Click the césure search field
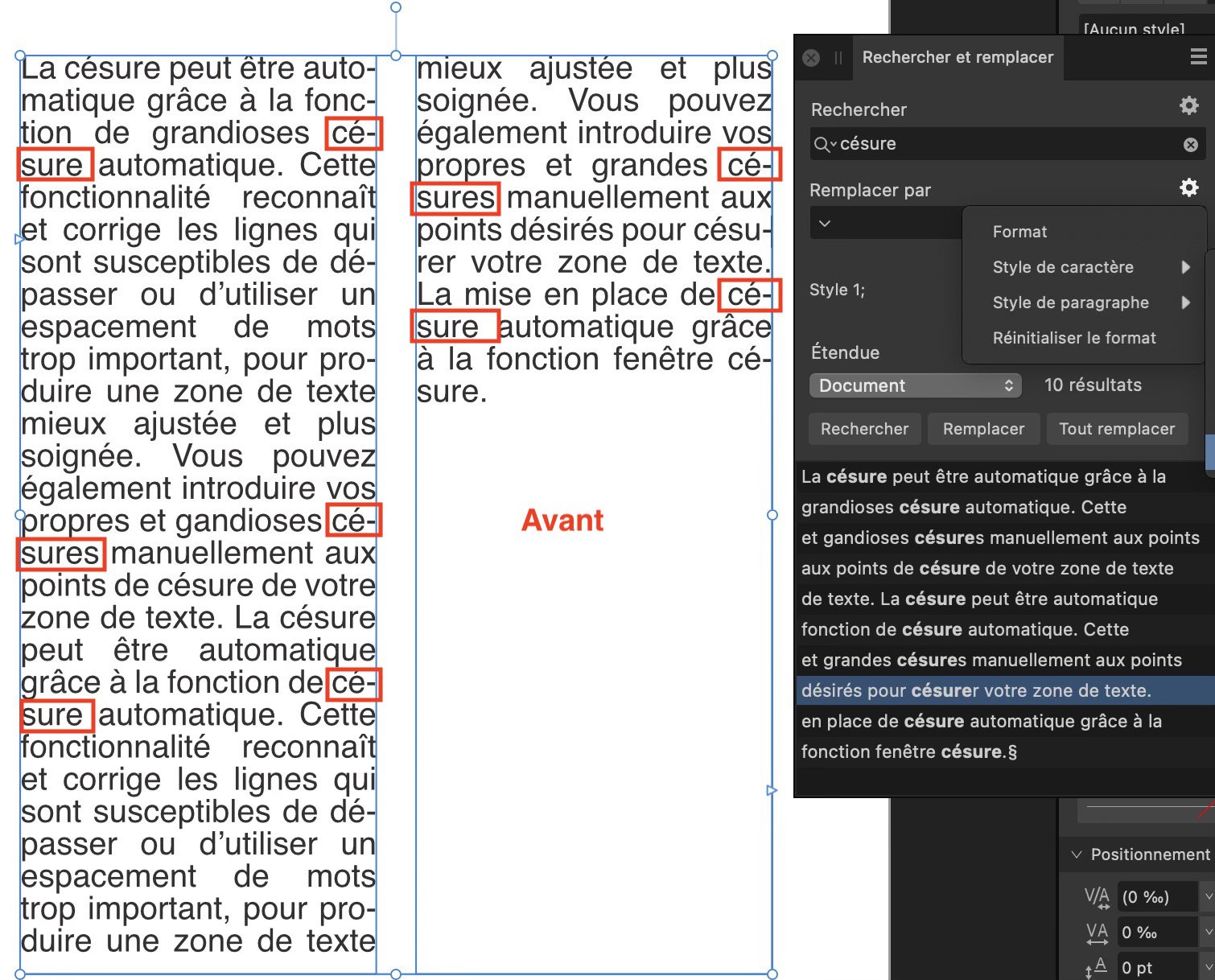The image size is (1215, 980). tap(1006, 144)
